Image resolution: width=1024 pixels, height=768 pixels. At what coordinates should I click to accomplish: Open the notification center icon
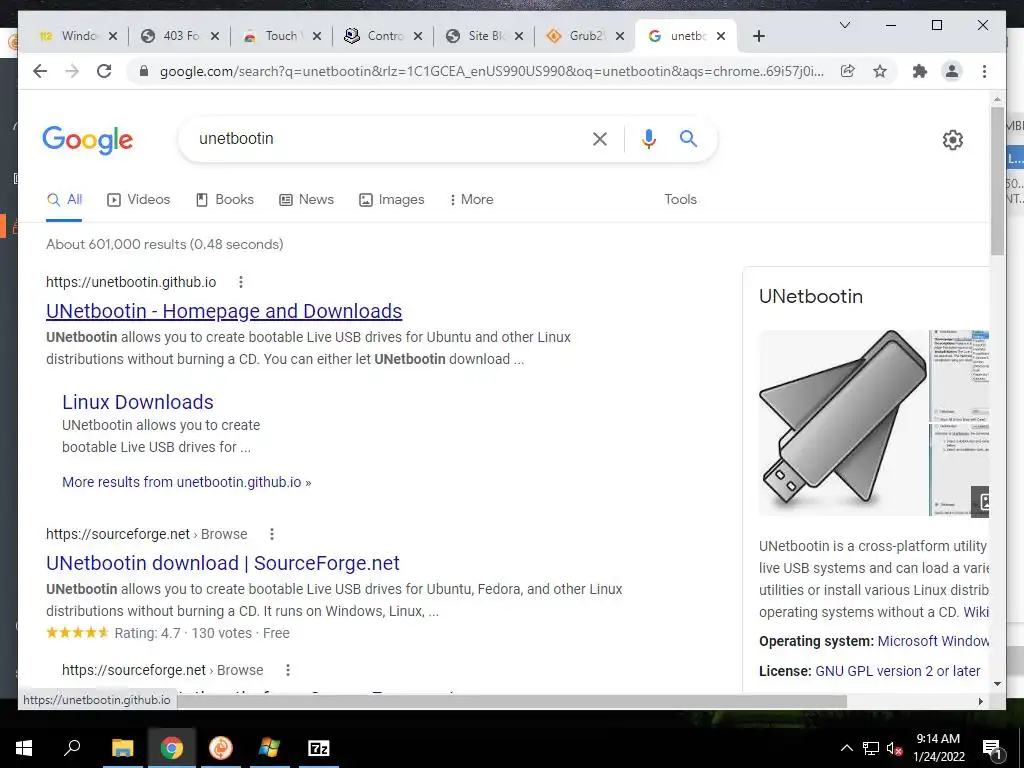click(x=992, y=749)
